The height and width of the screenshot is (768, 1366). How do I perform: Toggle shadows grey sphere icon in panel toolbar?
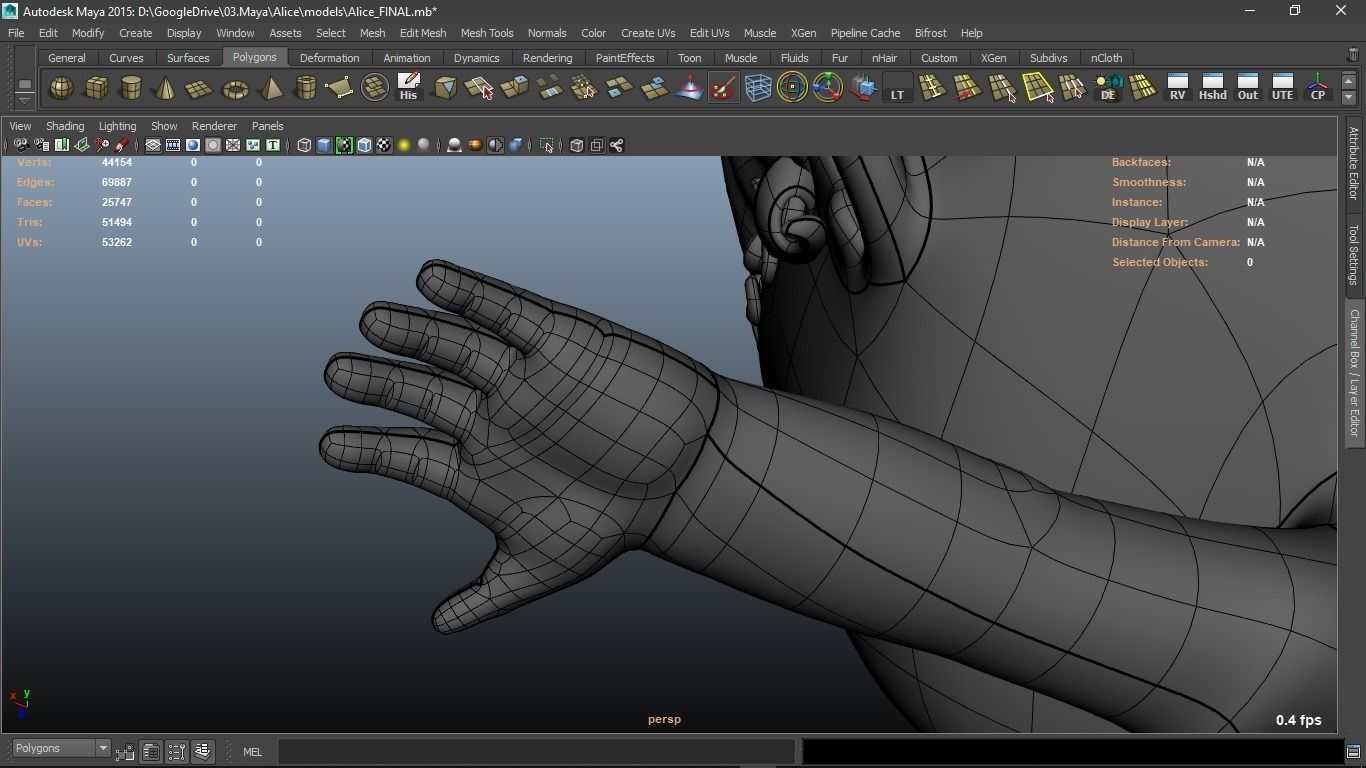tap(424, 146)
